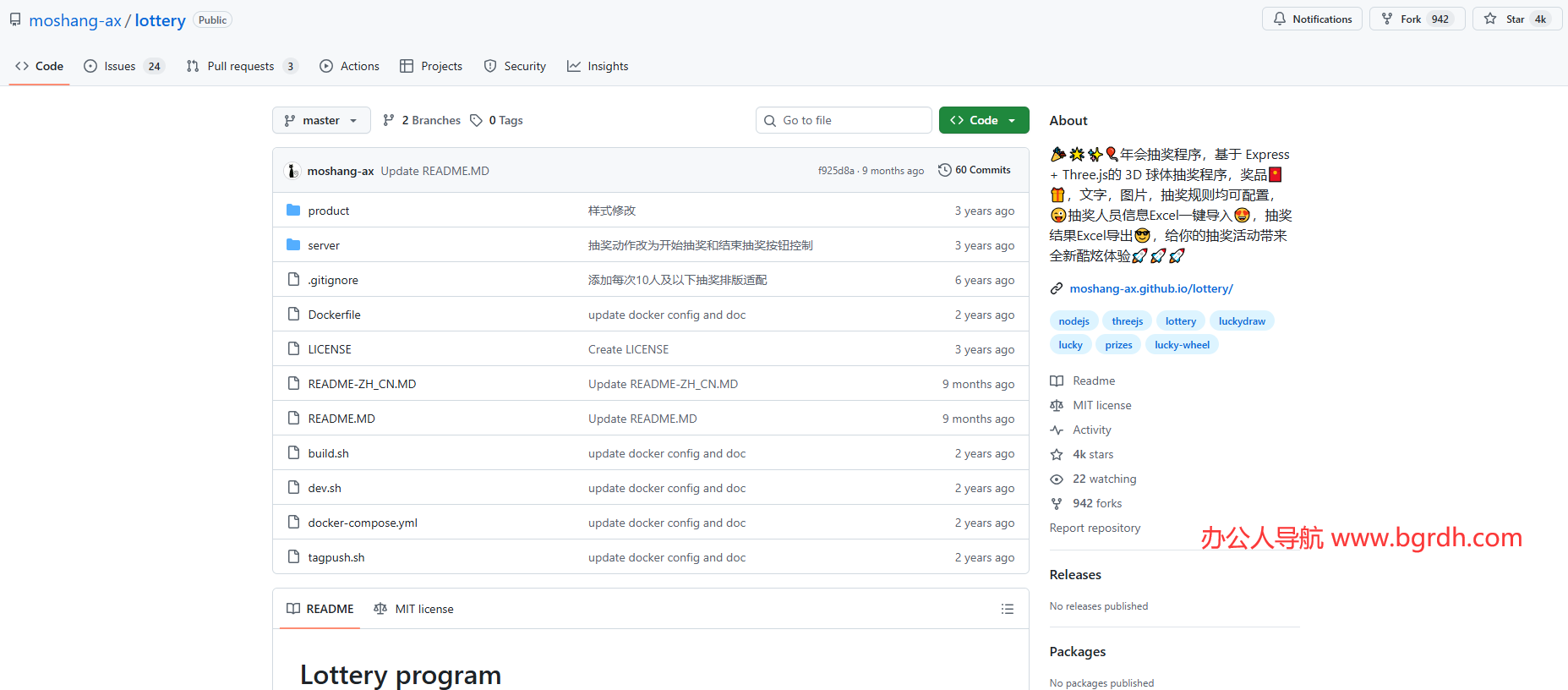Open the Dockerfile file
Image resolution: width=1568 pixels, height=690 pixels.
pos(334,315)
